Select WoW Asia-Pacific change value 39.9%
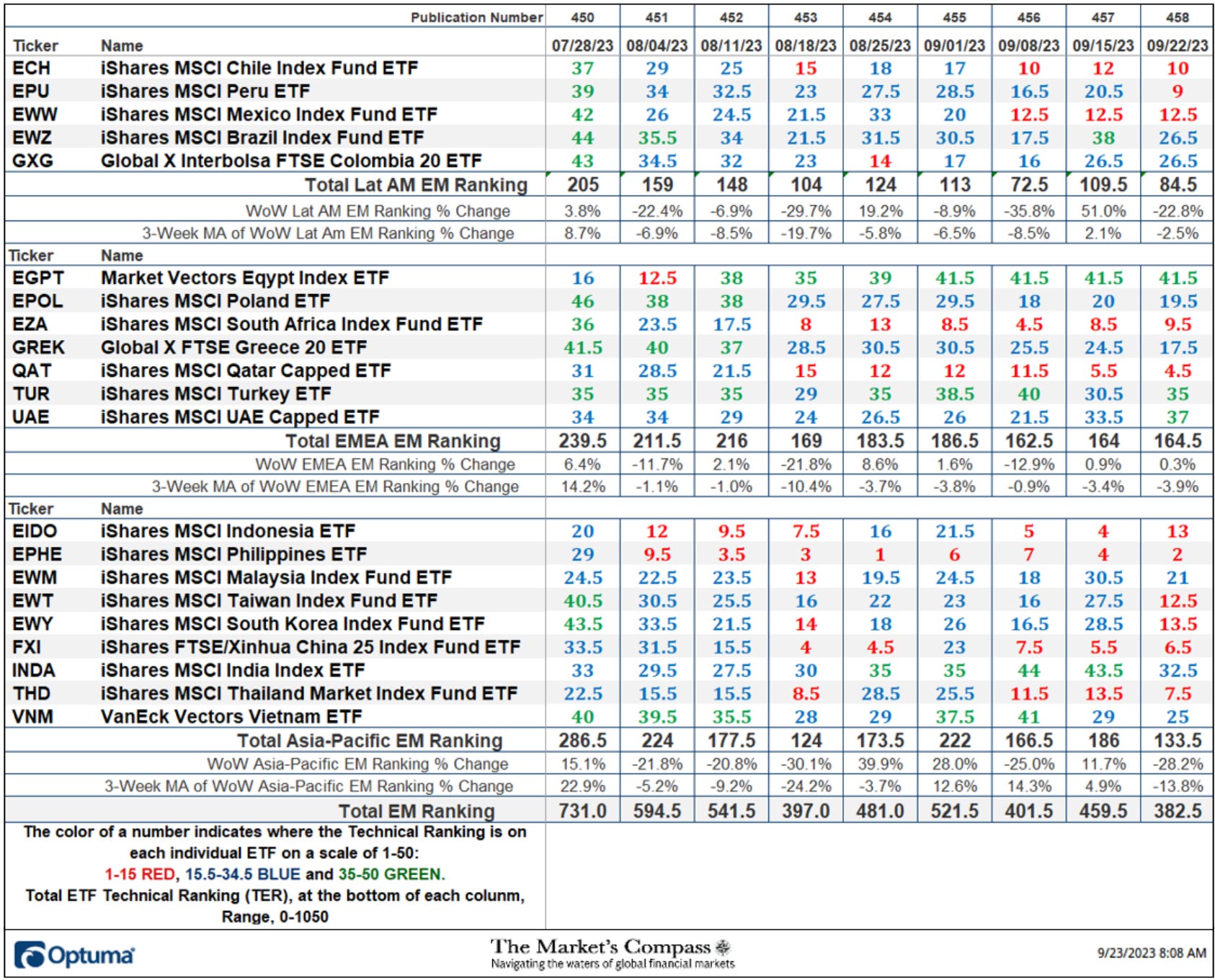 coord(880,765)
